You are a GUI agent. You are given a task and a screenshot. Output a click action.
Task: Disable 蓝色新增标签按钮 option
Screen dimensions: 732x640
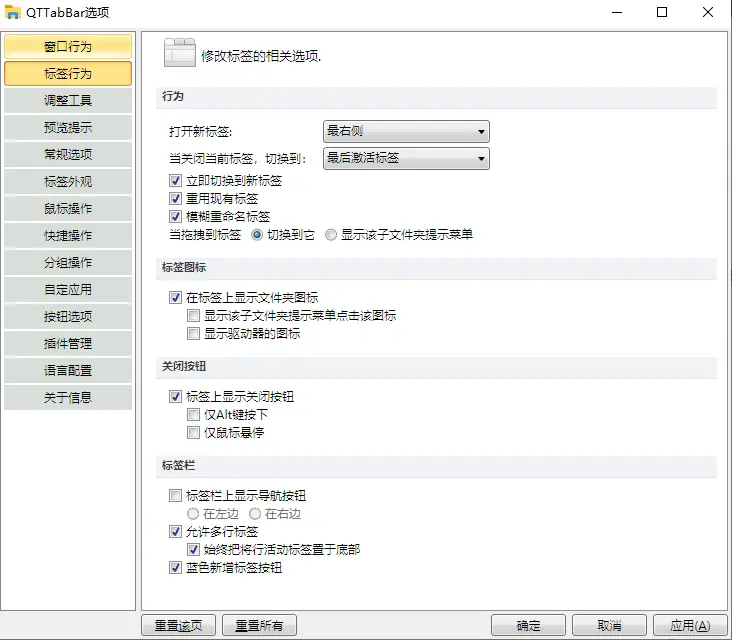pyautogui.click(x=176, y=568)
